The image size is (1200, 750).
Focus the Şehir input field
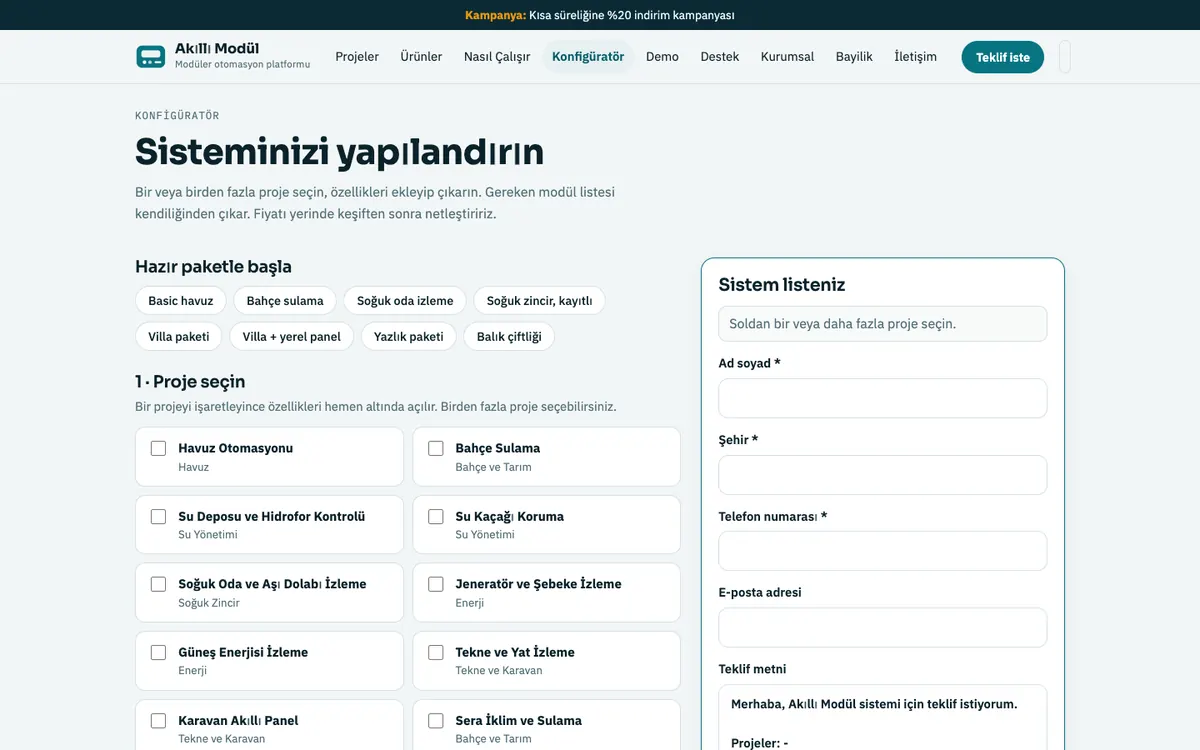883,475
